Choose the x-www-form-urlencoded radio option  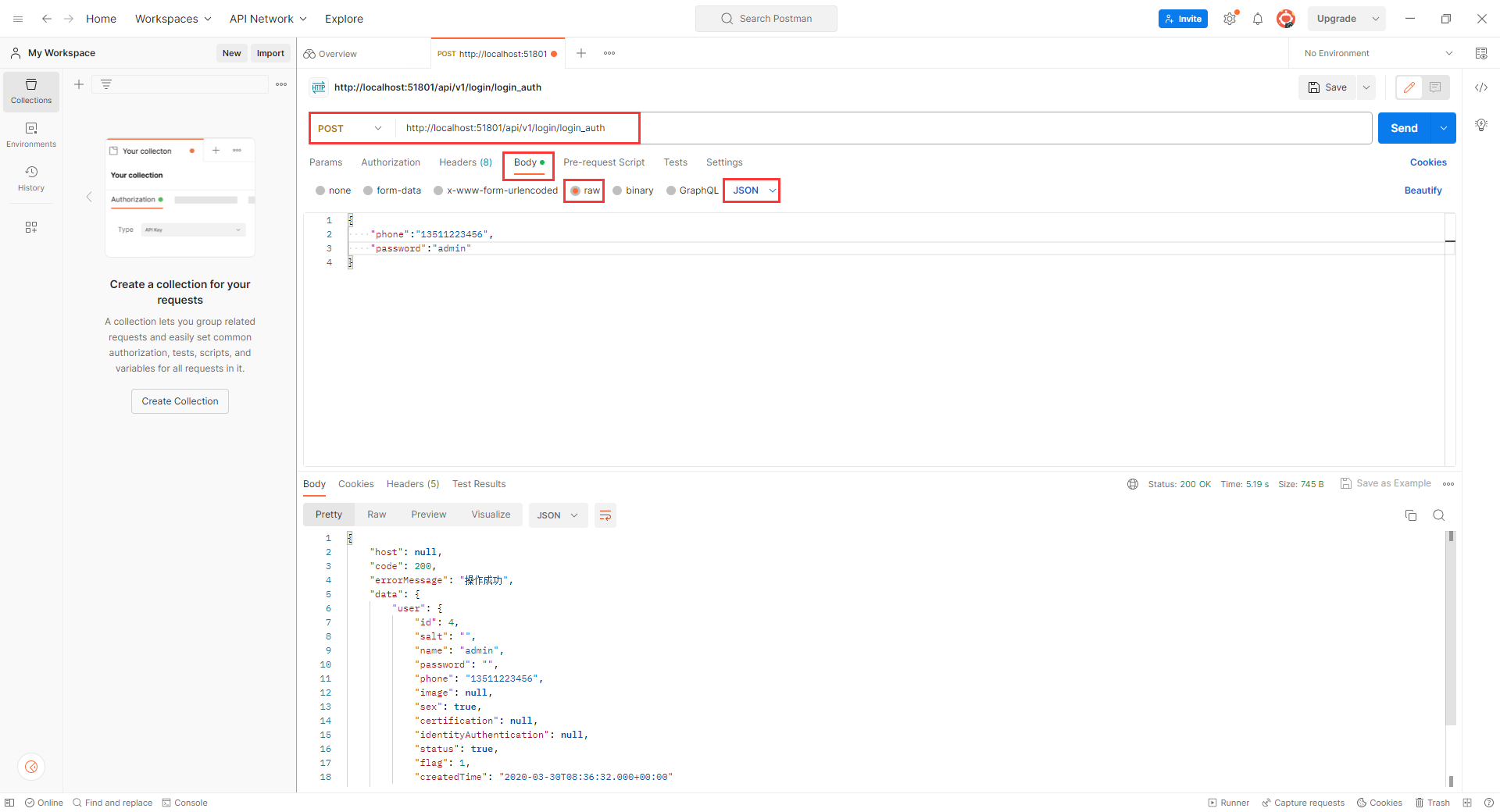438,191
